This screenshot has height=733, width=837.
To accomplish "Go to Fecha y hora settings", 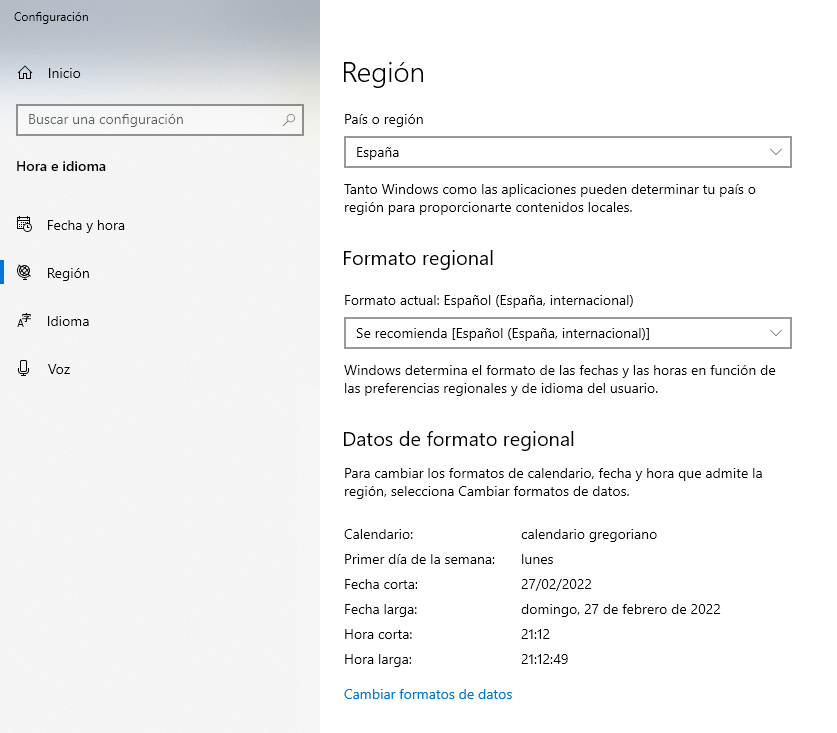I will click(x=86, y=225).
